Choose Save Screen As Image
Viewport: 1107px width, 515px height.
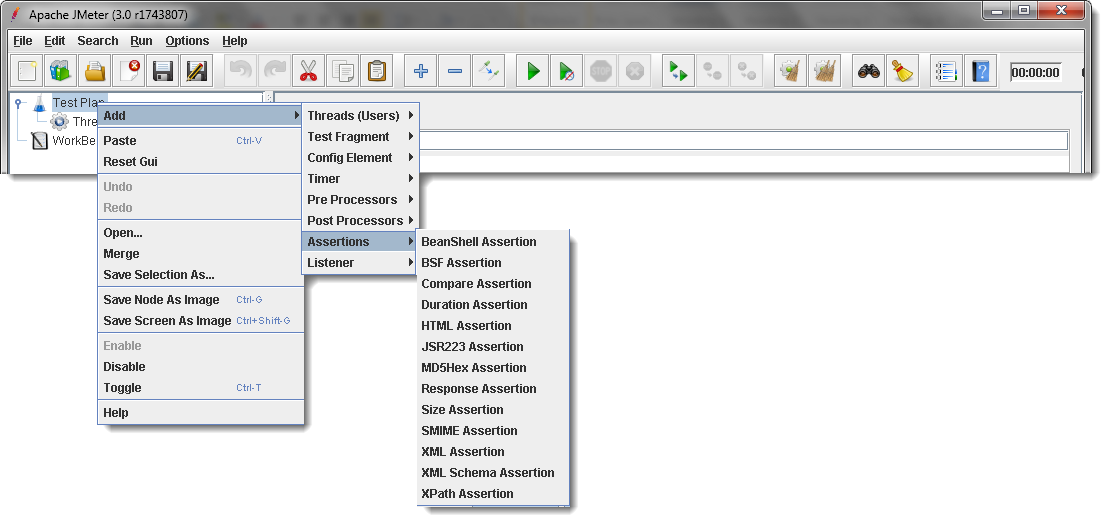[x=201, y=321]
